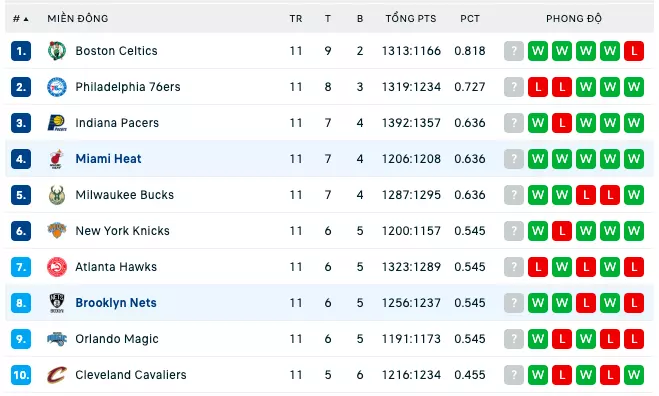Viewport: 659px width, 396px height.
Task: Open the Miami Heat team link
Action: pyautogui.click(x=108, y=159)
